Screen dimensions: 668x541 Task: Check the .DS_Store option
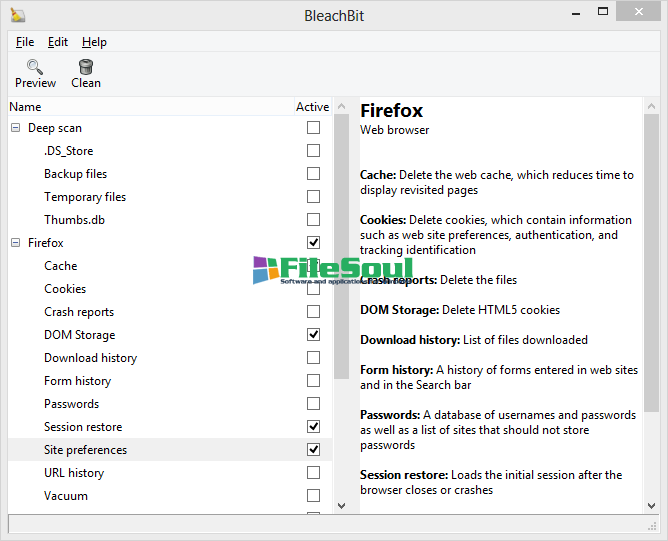313,150
